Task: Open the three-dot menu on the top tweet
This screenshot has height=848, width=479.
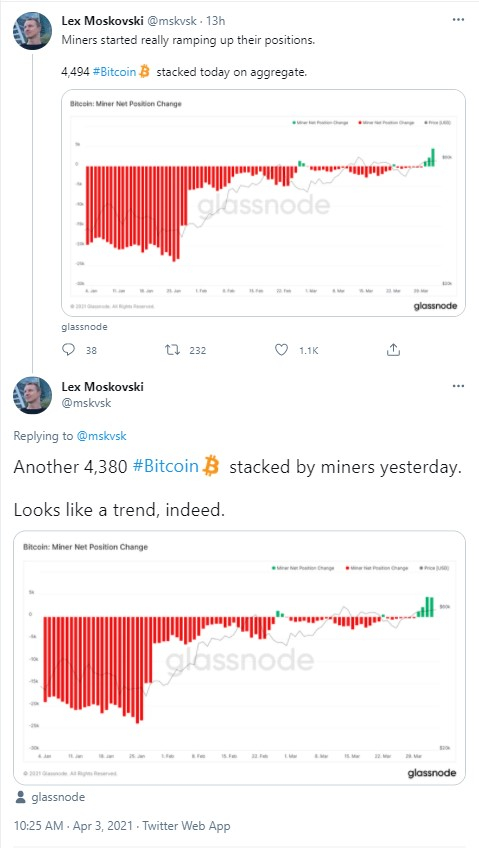Action: [458, 19]
